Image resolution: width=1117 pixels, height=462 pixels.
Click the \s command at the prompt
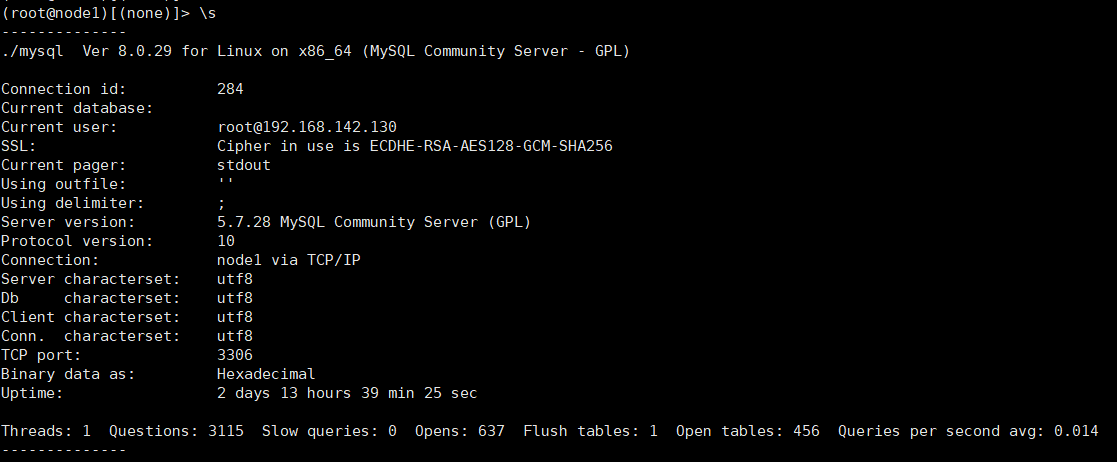point(209,11)
